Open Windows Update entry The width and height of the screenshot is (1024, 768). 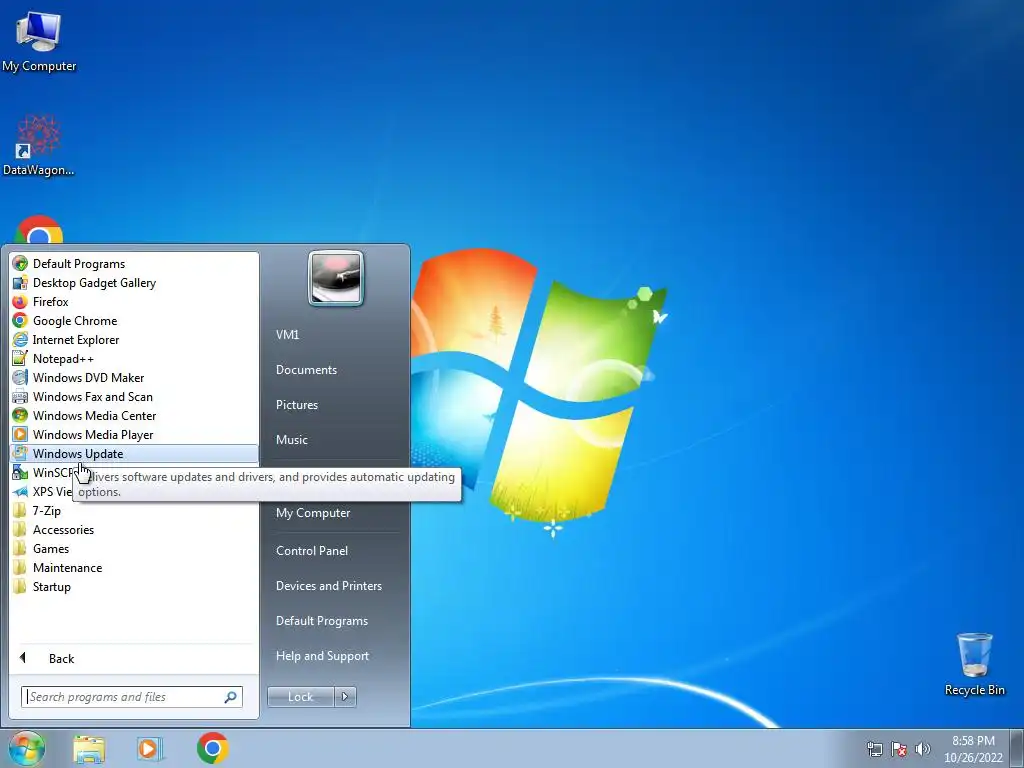(135, 453)
